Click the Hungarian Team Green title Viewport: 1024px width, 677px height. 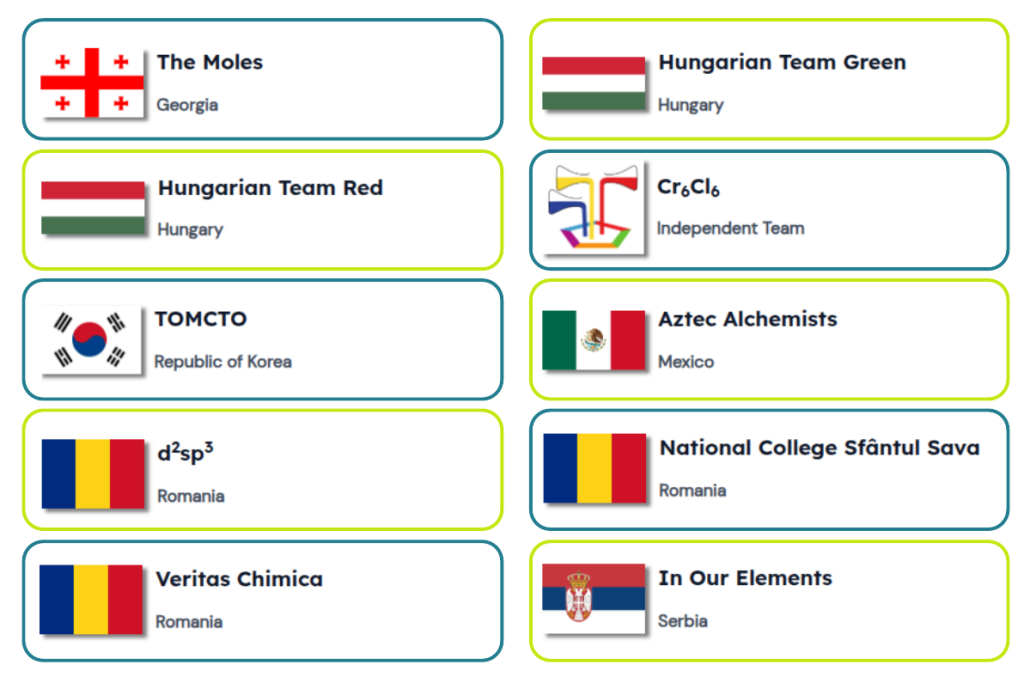(782, 62)
